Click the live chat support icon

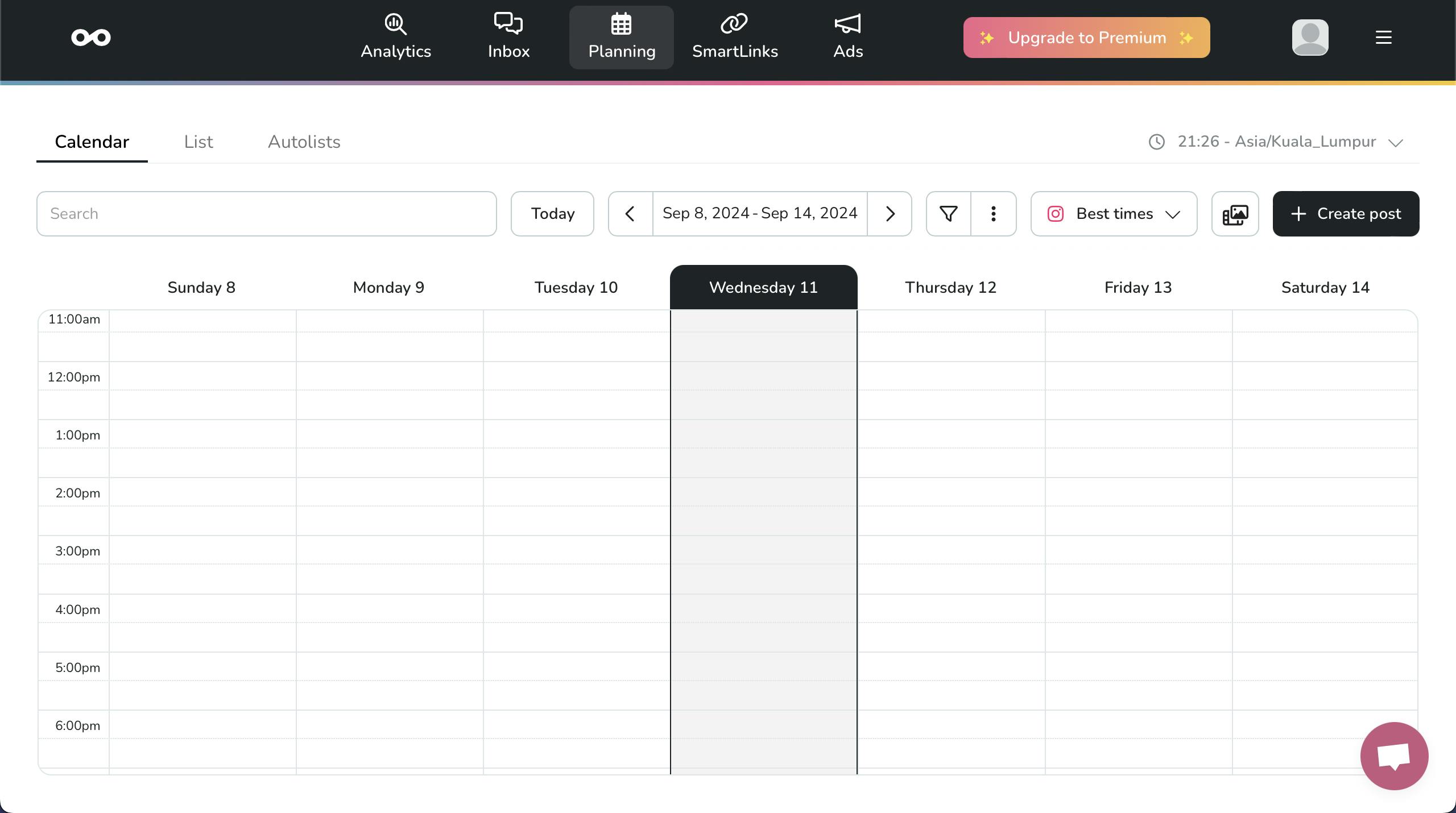1394,756
